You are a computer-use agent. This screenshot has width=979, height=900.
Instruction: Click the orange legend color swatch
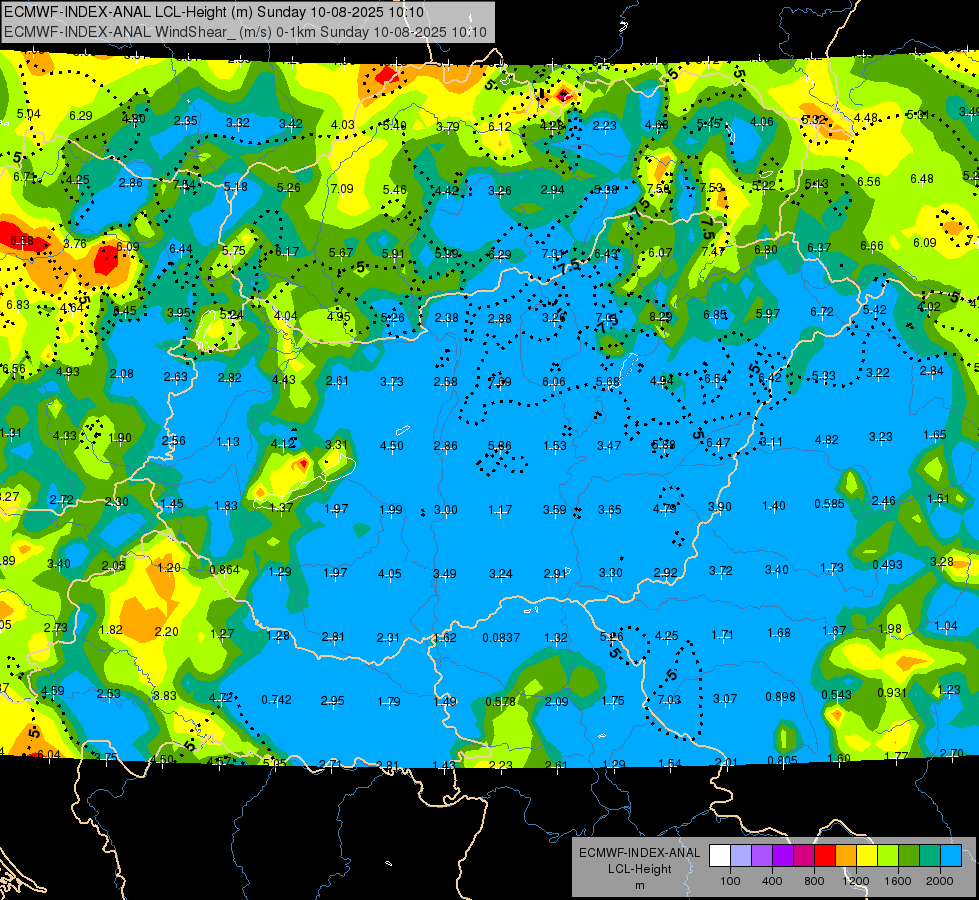pyautogui.click(x=846, y=856)
